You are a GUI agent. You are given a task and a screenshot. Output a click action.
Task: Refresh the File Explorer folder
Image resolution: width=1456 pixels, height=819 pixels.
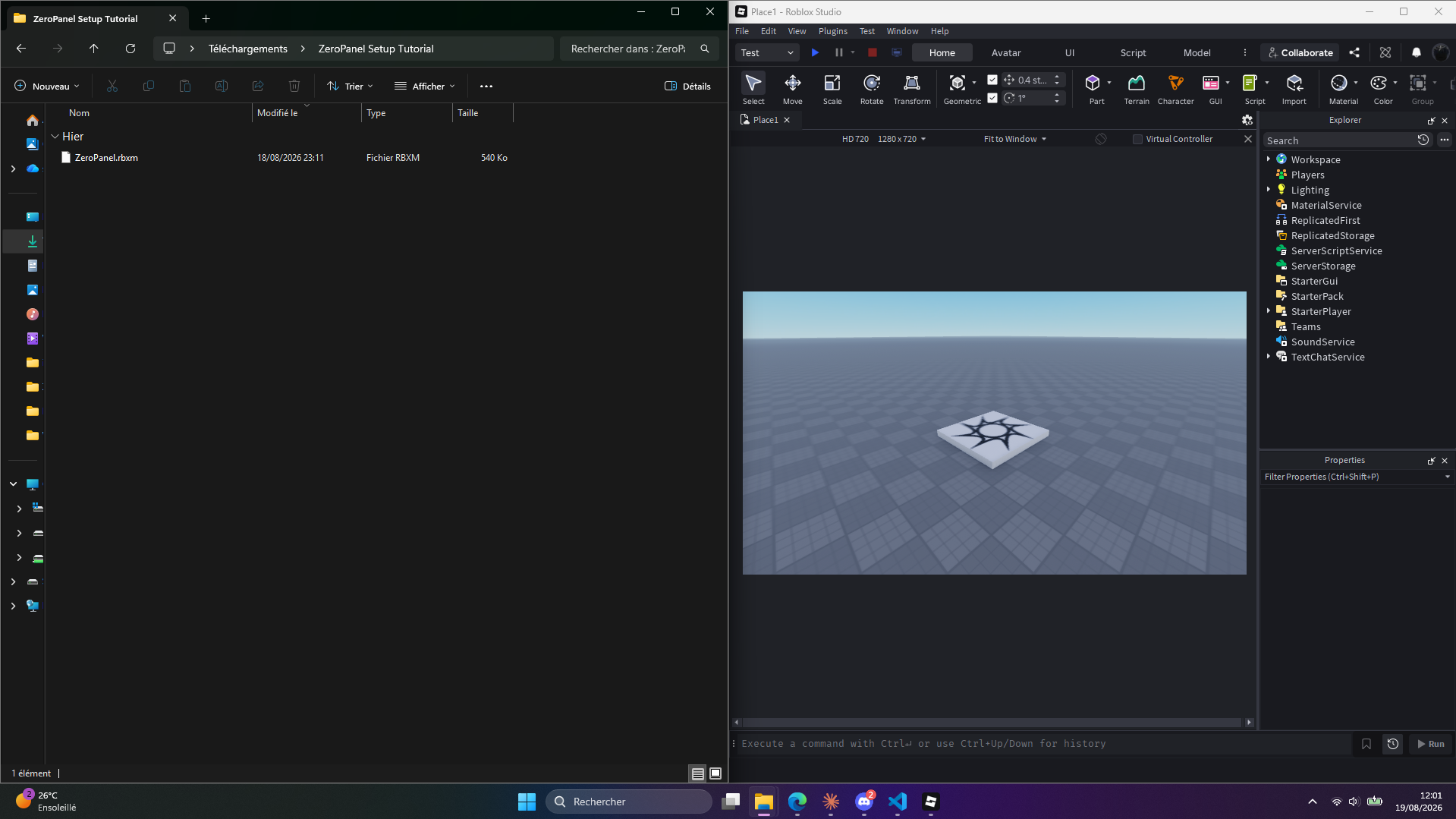coord(131,49)
